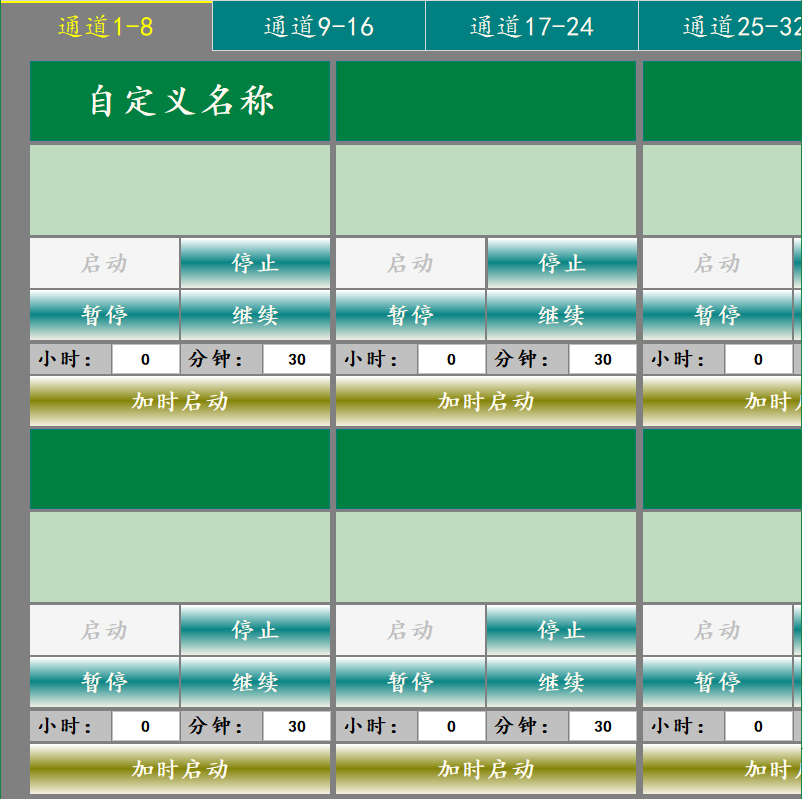Click 暂停 in the bottom-right channel
The height and width of the screenshot is (799, 803).
(717, 682)
